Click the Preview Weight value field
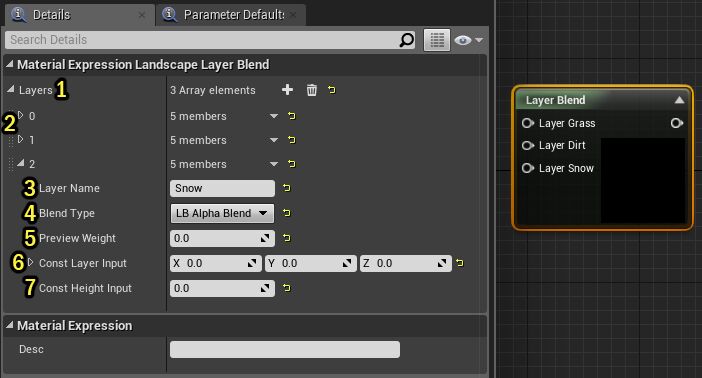Screen dimensions: 702x378 [222, 238]
